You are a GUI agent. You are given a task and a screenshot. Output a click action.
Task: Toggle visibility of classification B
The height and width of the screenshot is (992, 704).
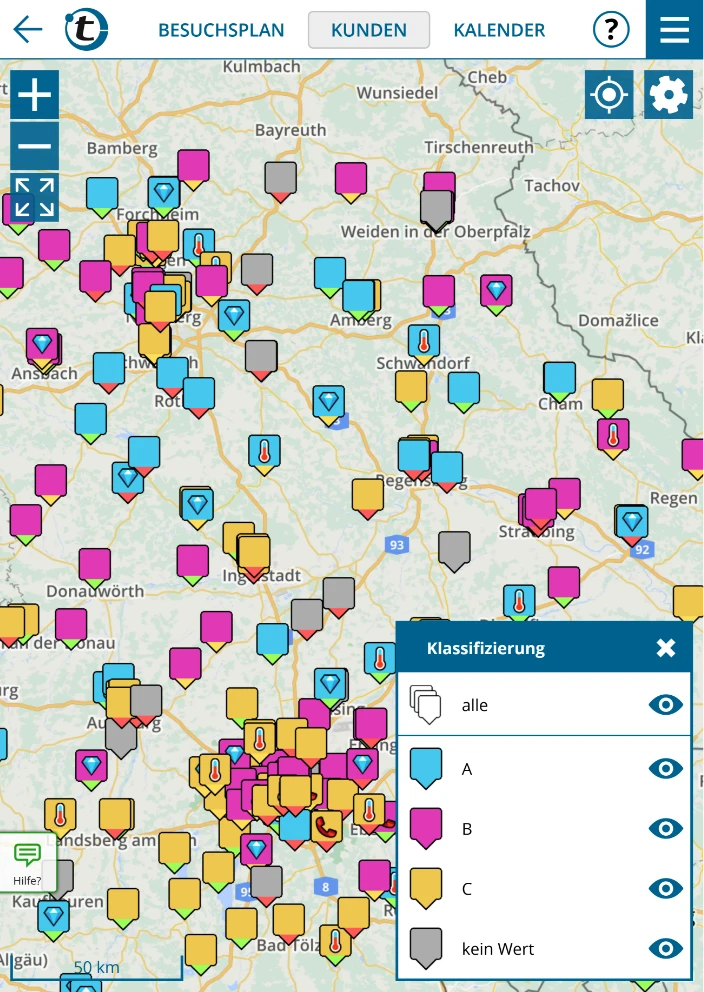click(665, 828)
